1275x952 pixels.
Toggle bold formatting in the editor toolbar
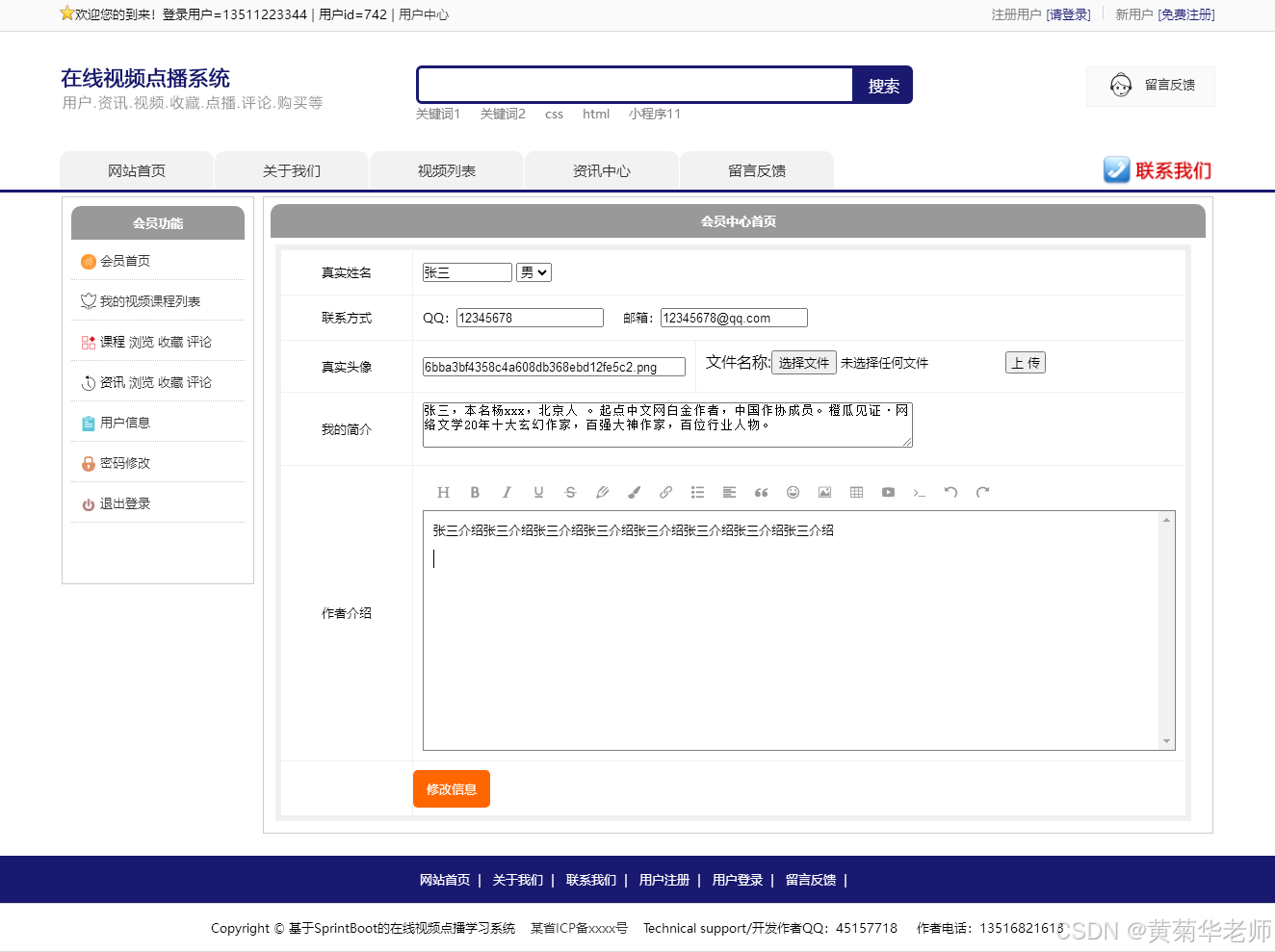point(475,492)
